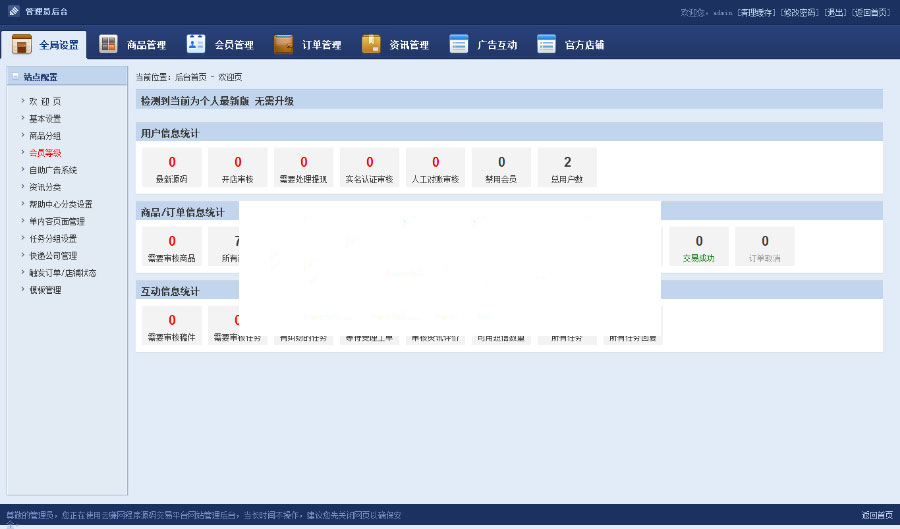Click the admin backend logo icon
Viewport: 900px width, 529px height.
[x=13, y=11]
